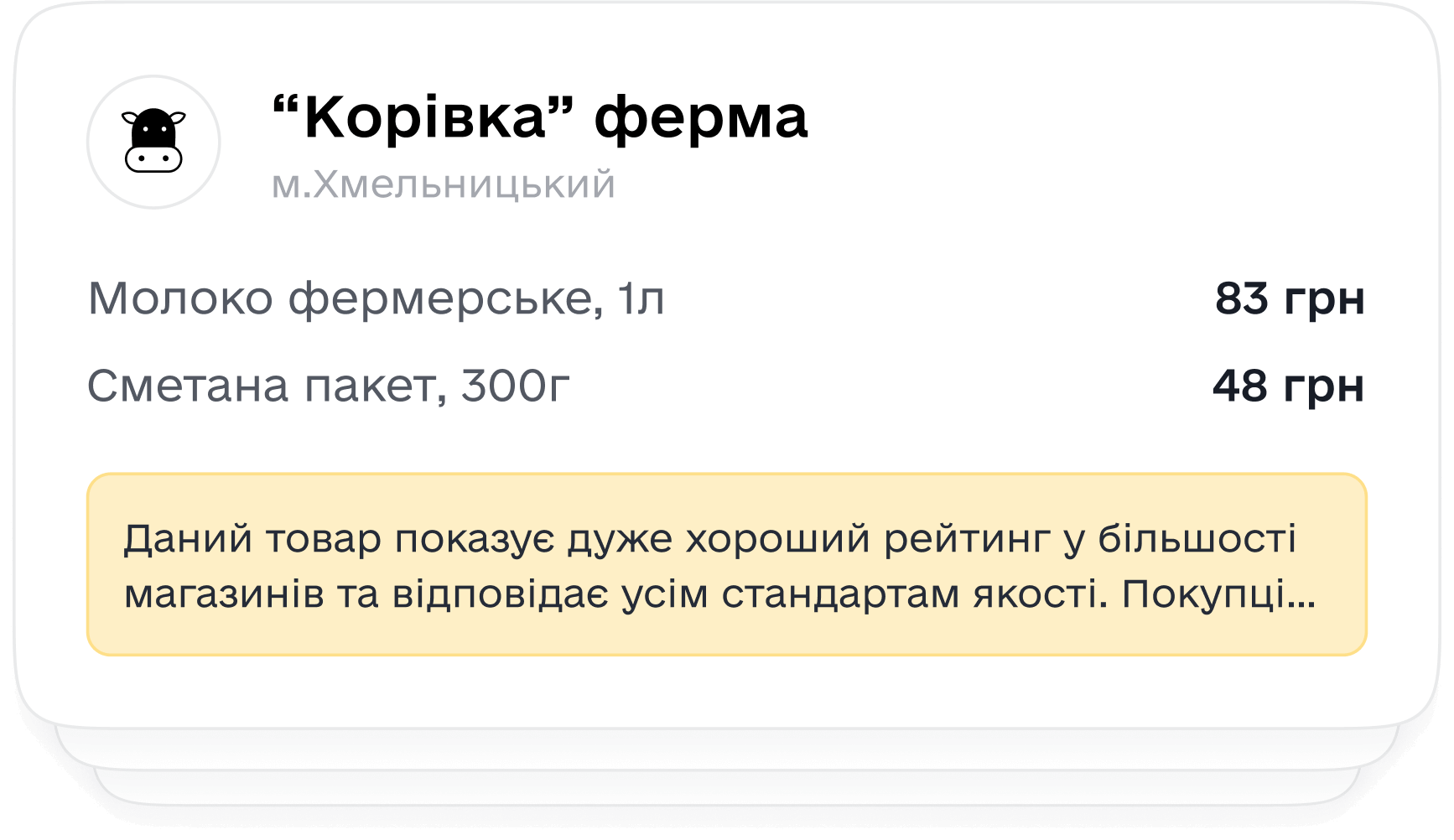This screenshot has width=1454, height=840.
Task: Click the word рейтинг in the note
Action: [x=967, y=540]
